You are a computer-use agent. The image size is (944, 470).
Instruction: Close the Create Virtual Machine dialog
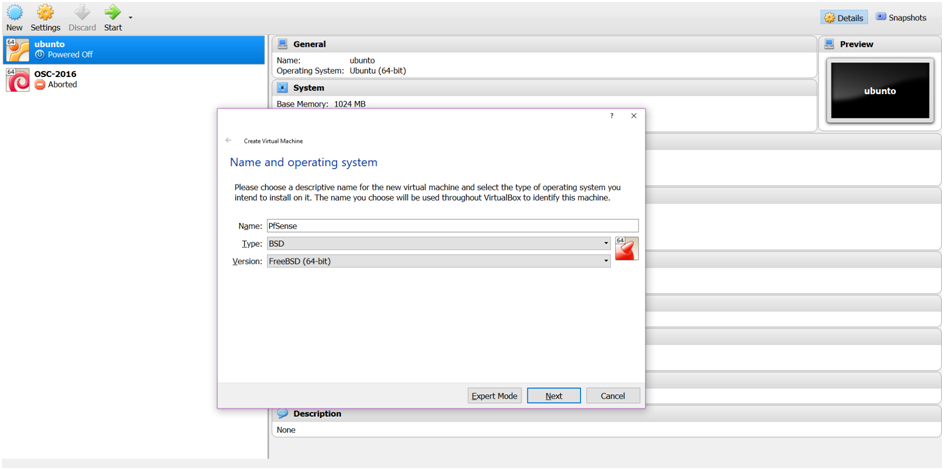[633, 116]
